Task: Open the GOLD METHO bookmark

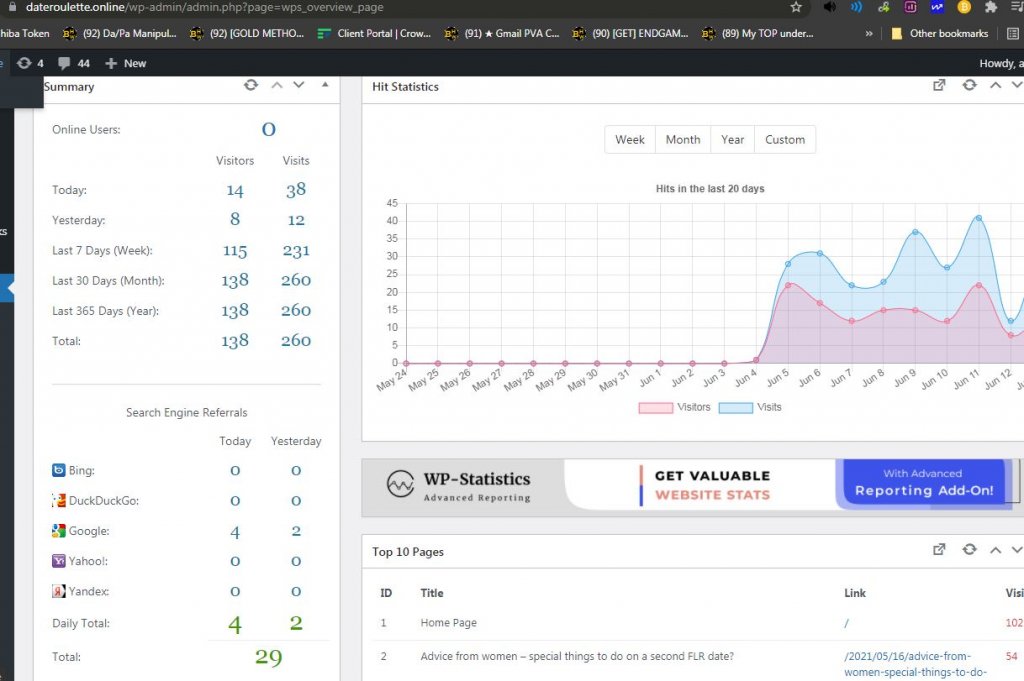Action: point(247,33)
